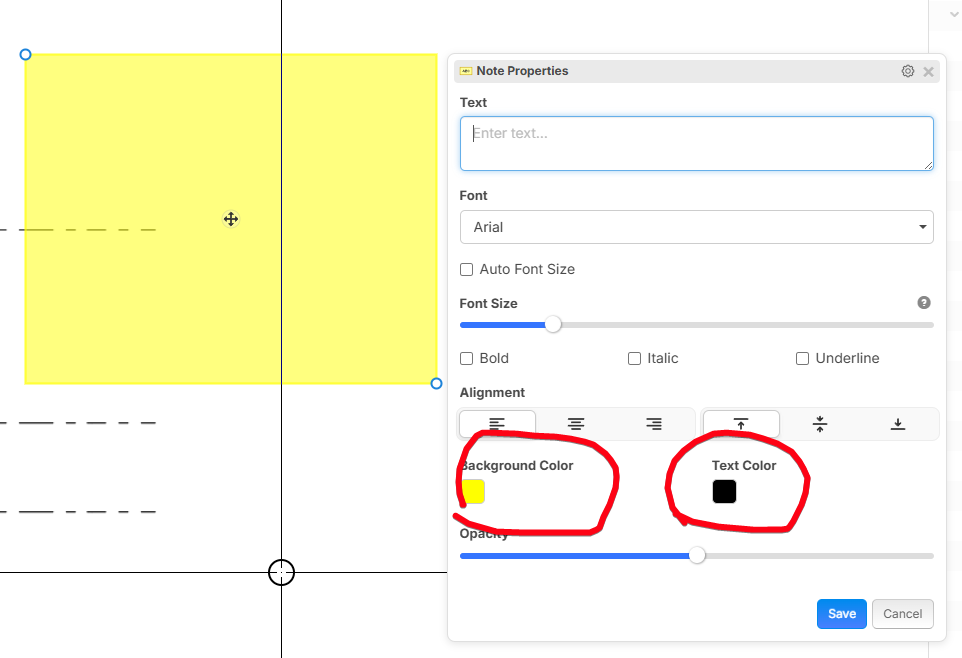The height and width of the screenshot is (658, 962).
Task: Enable the Underline checkbox
Action: pos(802,359)
